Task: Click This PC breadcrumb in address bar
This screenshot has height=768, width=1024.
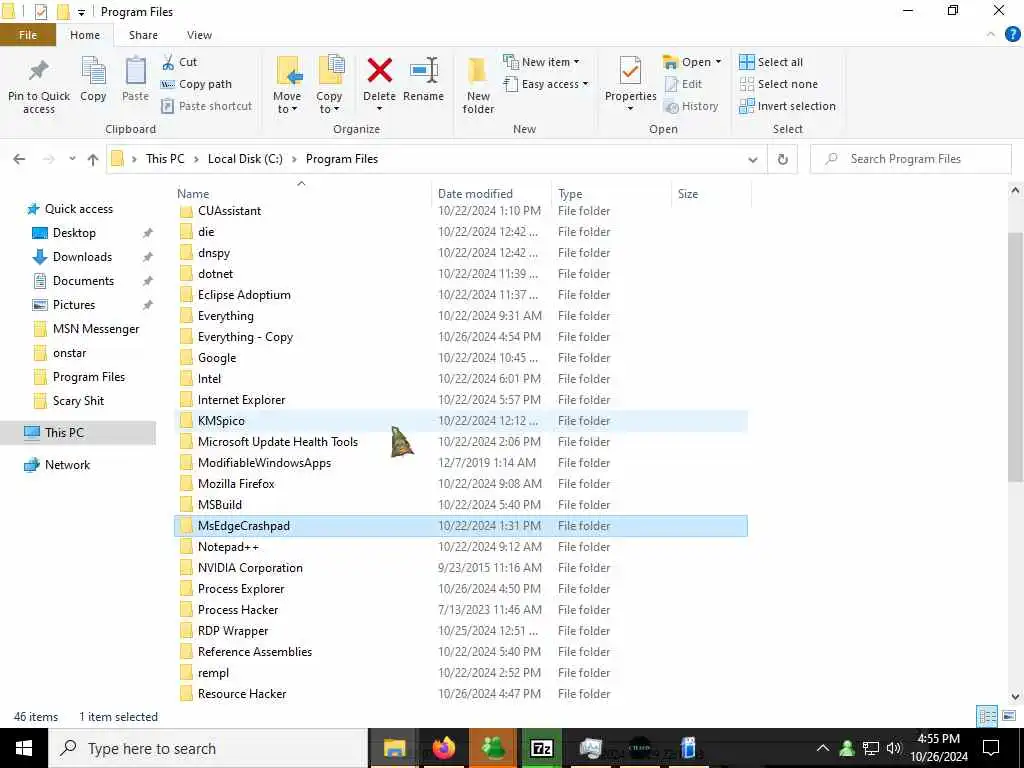Action: [165, 159]
